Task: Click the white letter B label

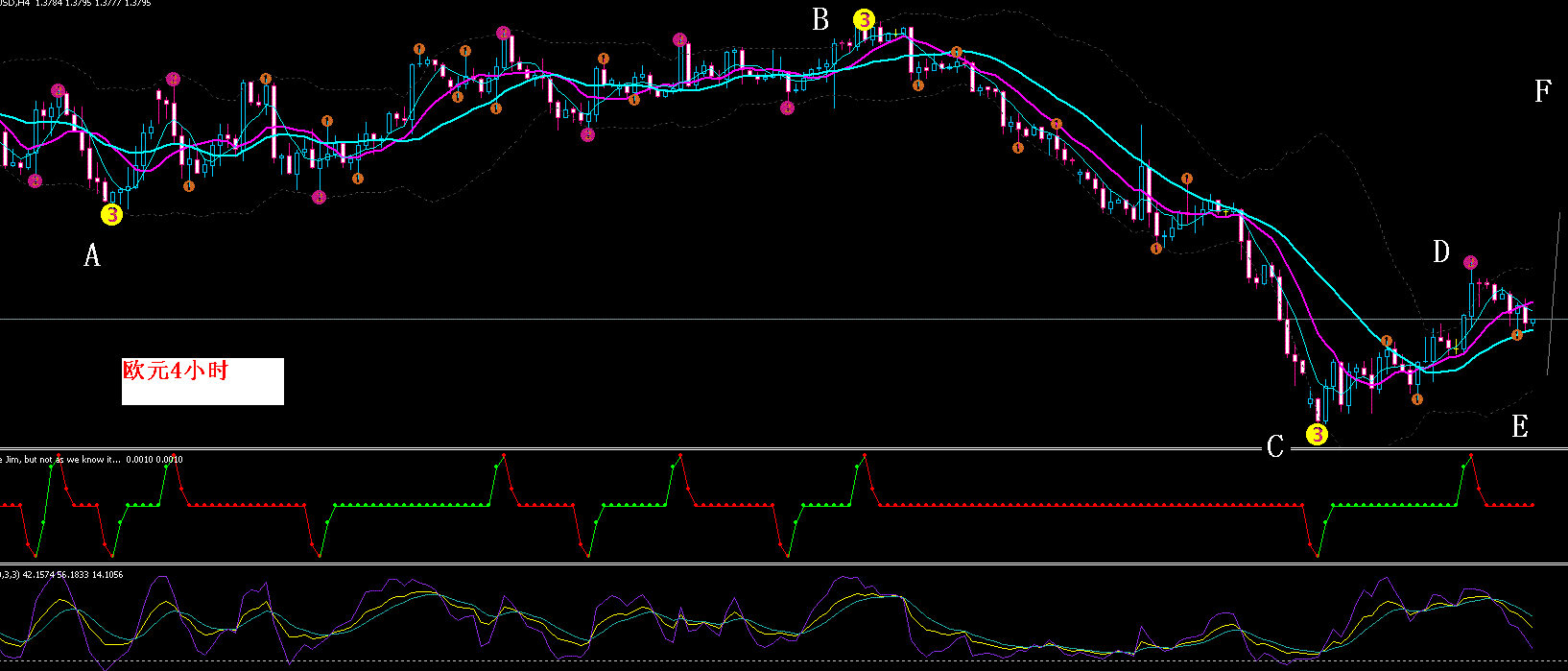Action: (820, 20)
